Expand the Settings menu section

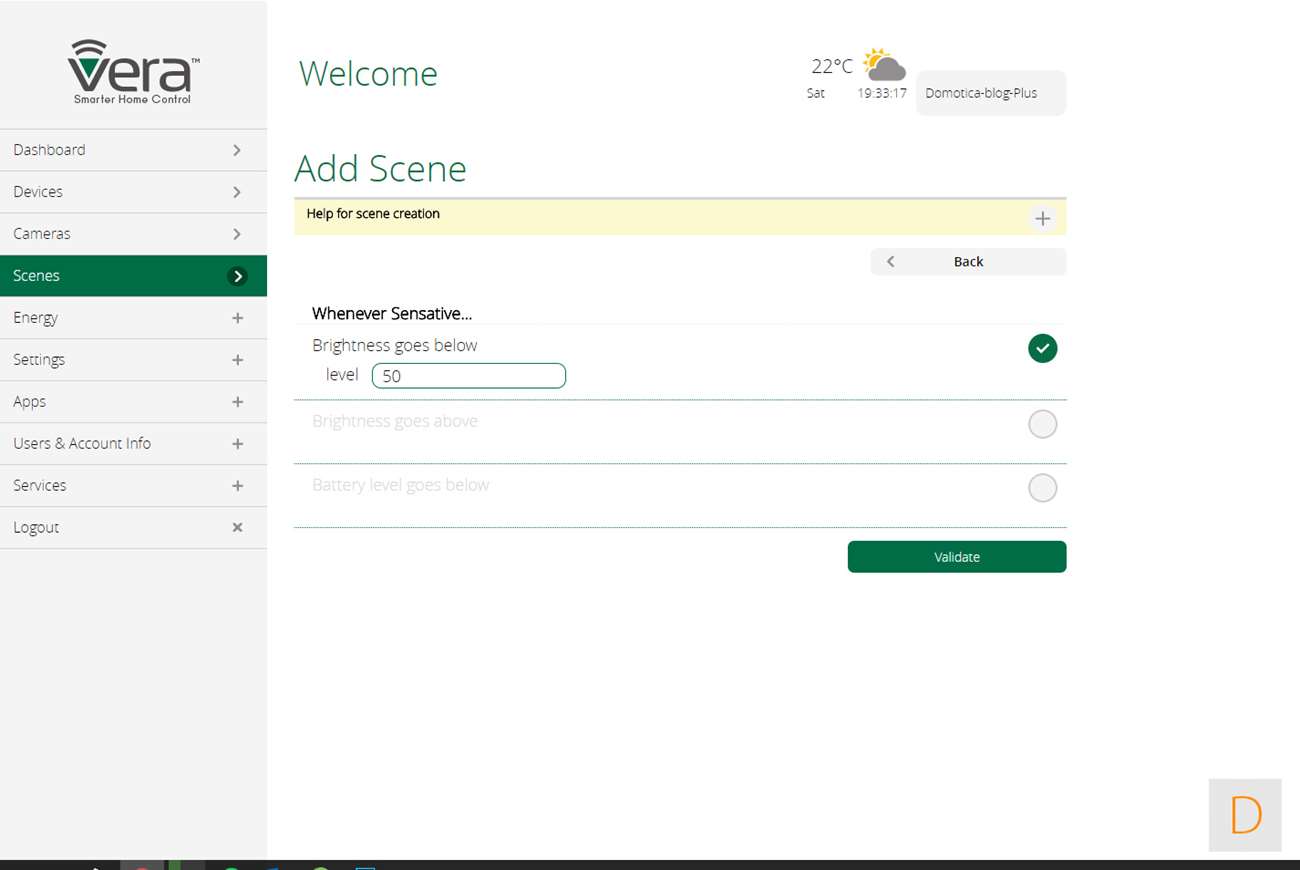pyautogui.click(x=237, y=360)
